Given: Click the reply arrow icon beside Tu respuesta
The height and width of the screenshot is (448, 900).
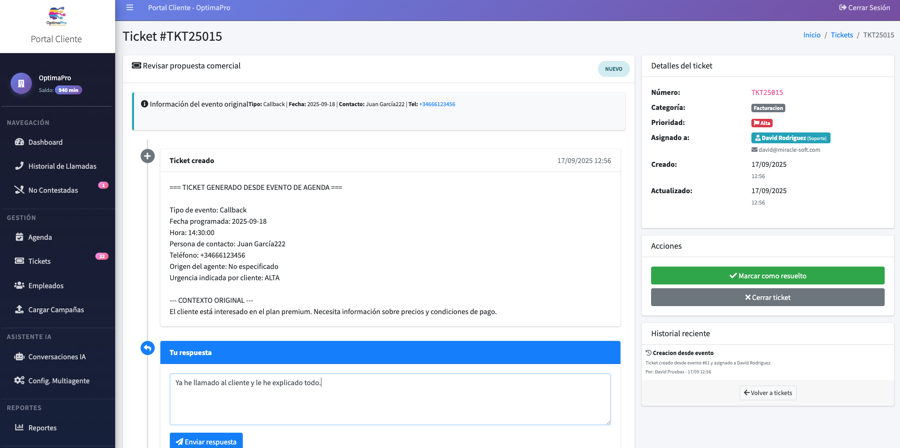Looking at the screenshot, I should tap(147, 348).
